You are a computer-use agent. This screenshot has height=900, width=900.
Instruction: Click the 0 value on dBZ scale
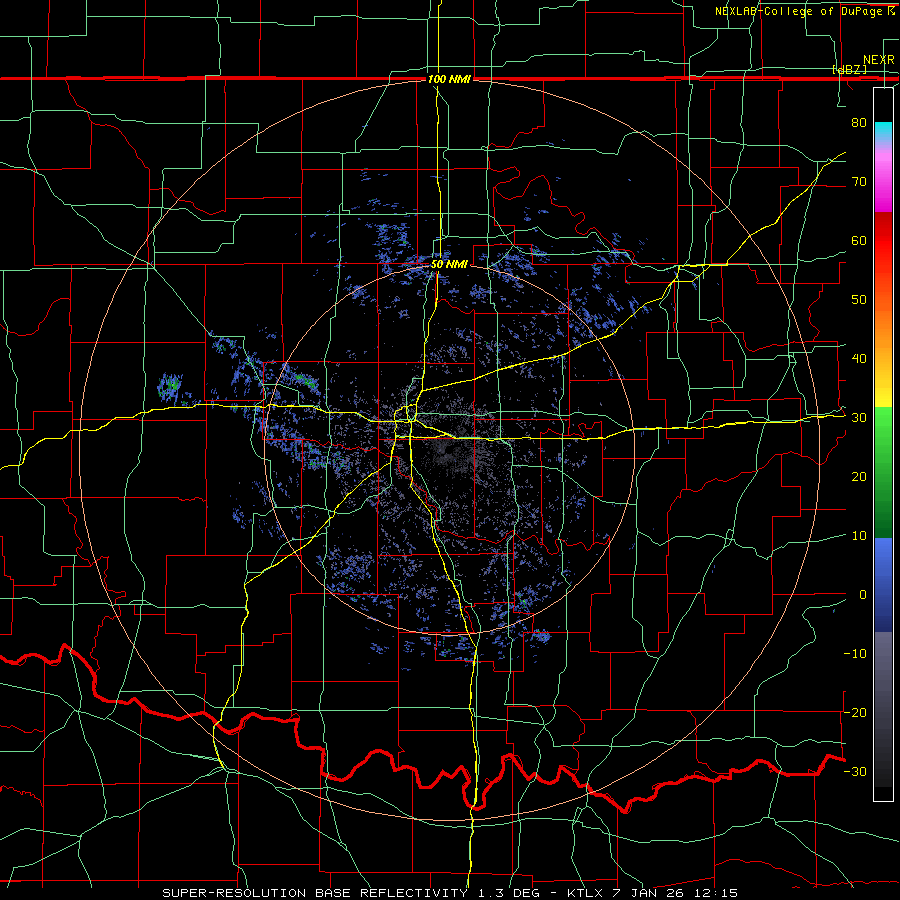(863, 595)
